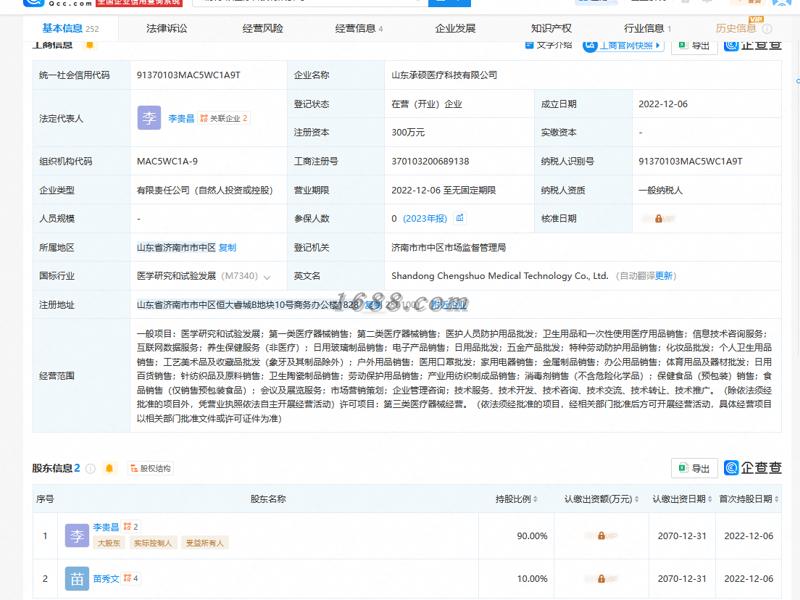Open 工商官网快照 button

(x=623, y=45)
